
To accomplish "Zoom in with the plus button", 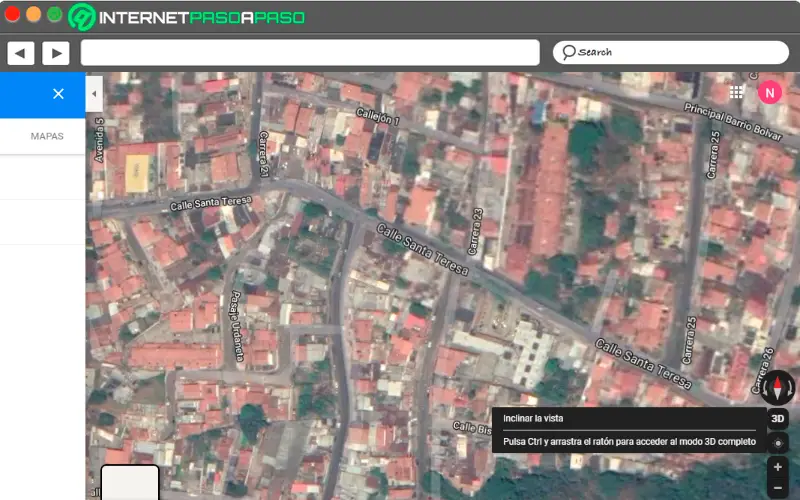I will pos(778,467).
